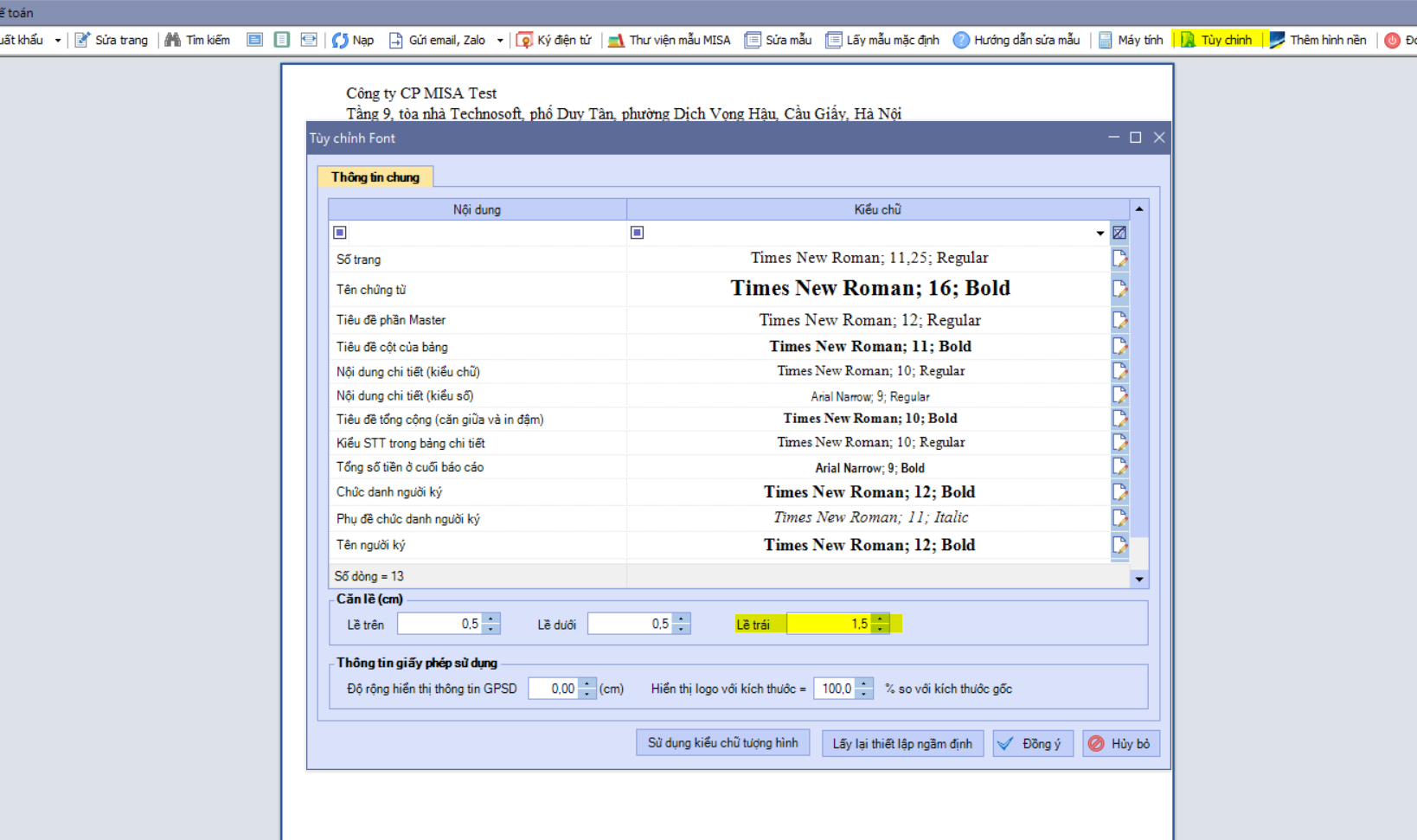1417x840 pixels.
Task: Edit font for Chức danh người ký row
Action: point(1119,492)
